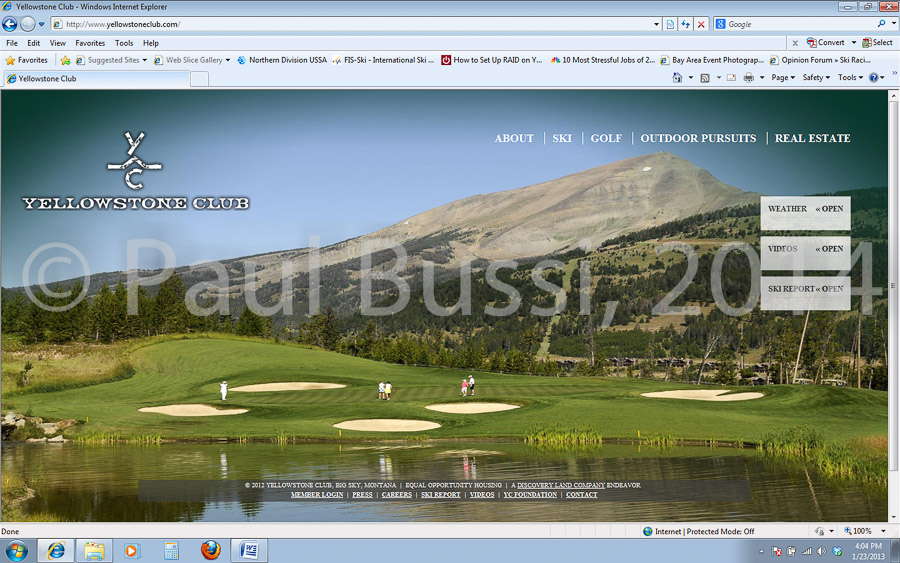Open the Opinion Forum Ski Racing bookmark
The height and width of the screenshot is (563, 900).
pyautogui.click(x=820, y=60)
